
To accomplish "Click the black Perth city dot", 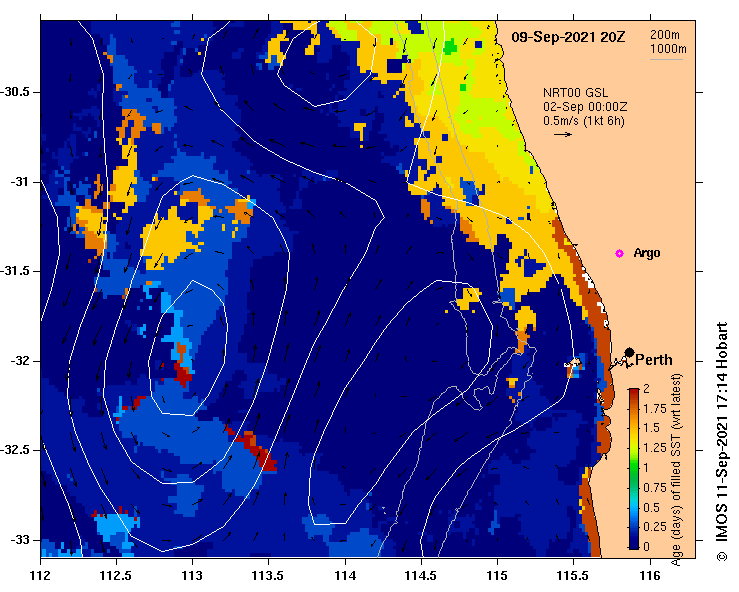I will click(x=629, y=353).
